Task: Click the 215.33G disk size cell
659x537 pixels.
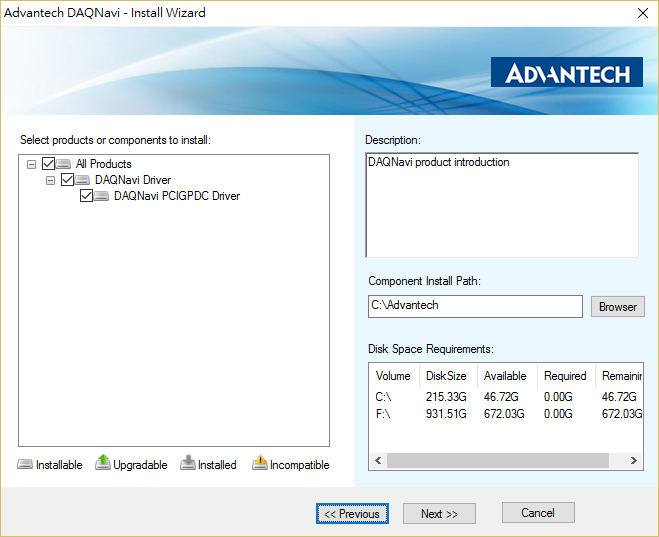Action: pyautogui.click(x=446, y=397)
